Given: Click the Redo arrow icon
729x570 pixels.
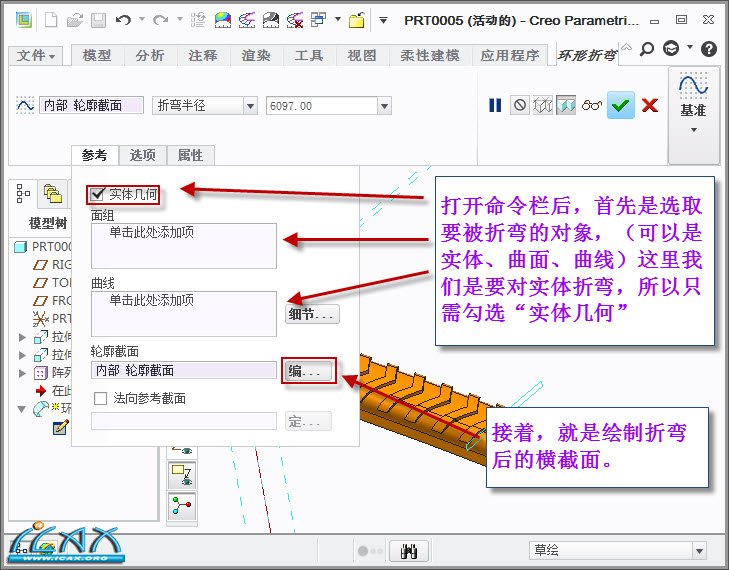Looking at the screenshot, I should [x=160, y=20].
